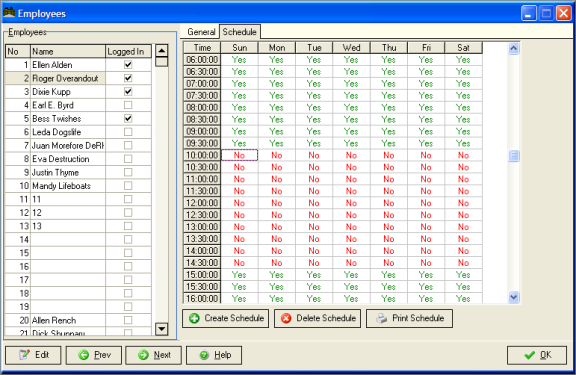Screen dimensions: 576x375
Task: Click the Logged In column header
Action: [x=128, y=51]
